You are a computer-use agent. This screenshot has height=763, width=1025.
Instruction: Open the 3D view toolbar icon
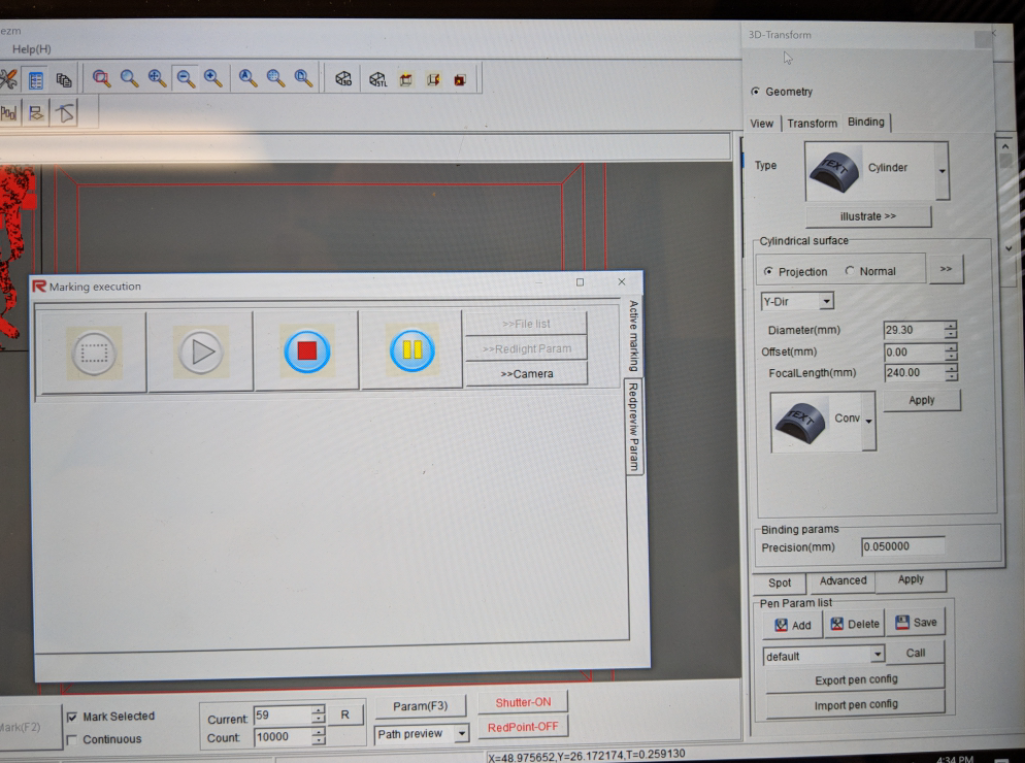click(345, 79)
